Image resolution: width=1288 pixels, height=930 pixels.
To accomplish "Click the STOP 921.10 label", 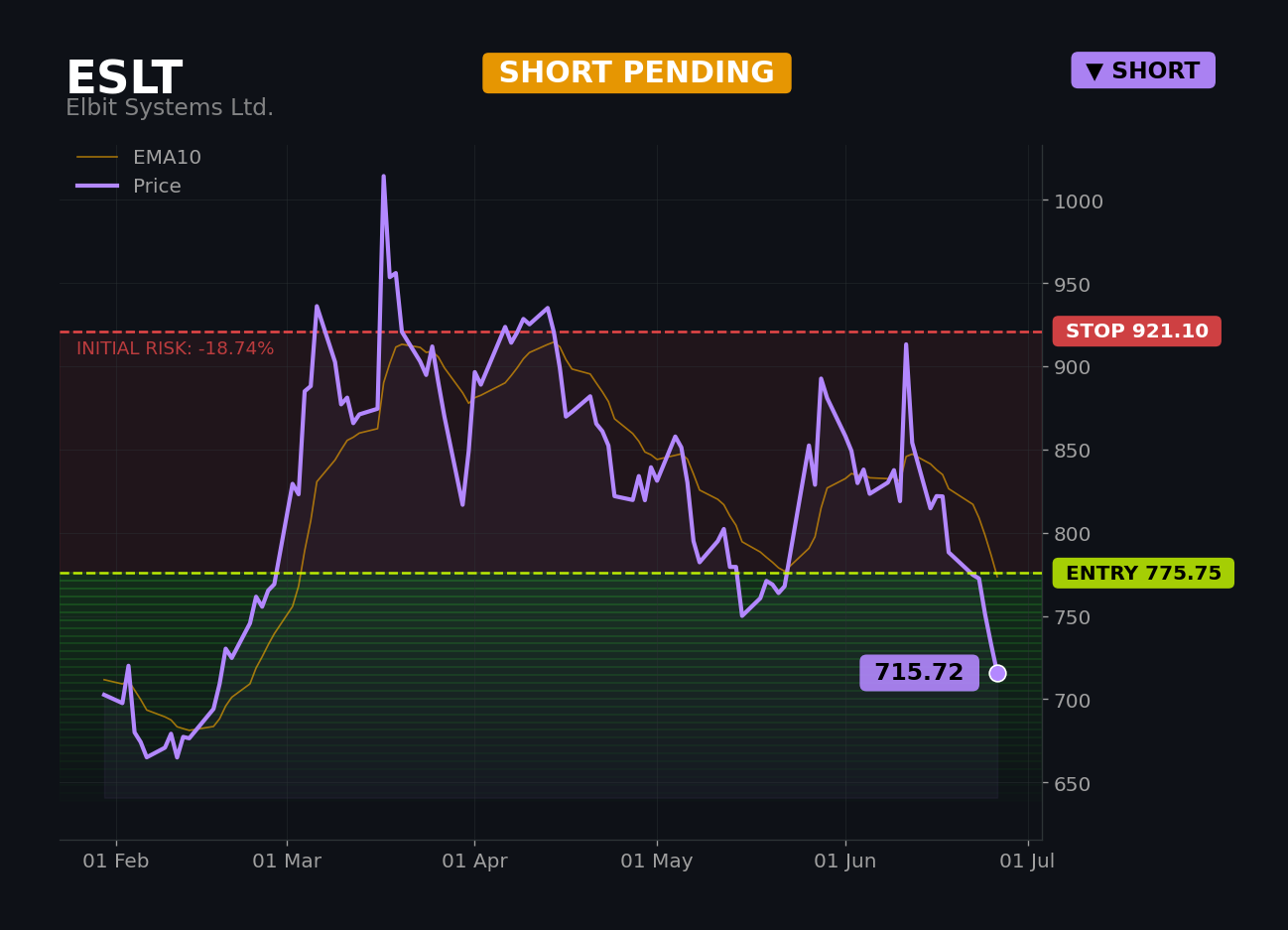I will (1137, 332).
